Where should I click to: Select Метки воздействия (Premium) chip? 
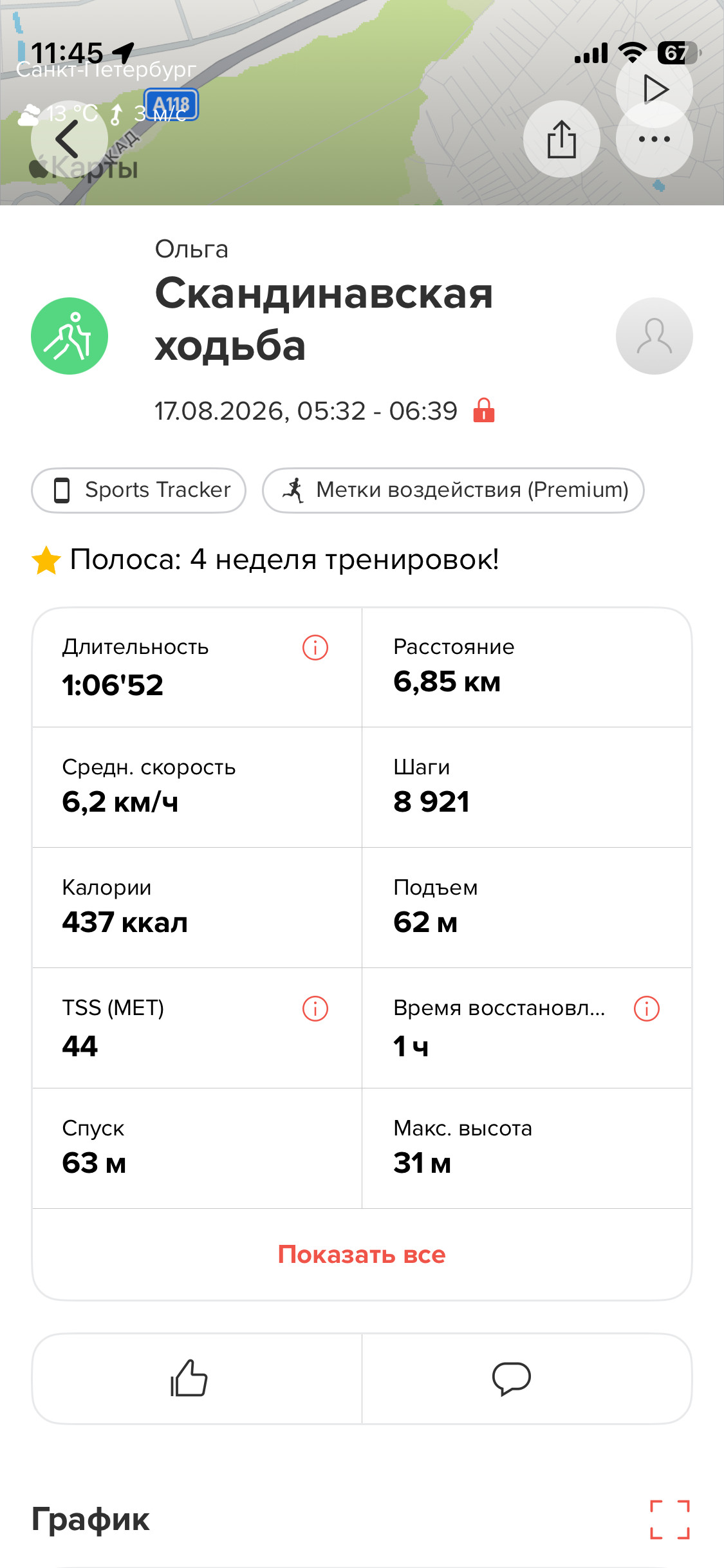point(453,490)
